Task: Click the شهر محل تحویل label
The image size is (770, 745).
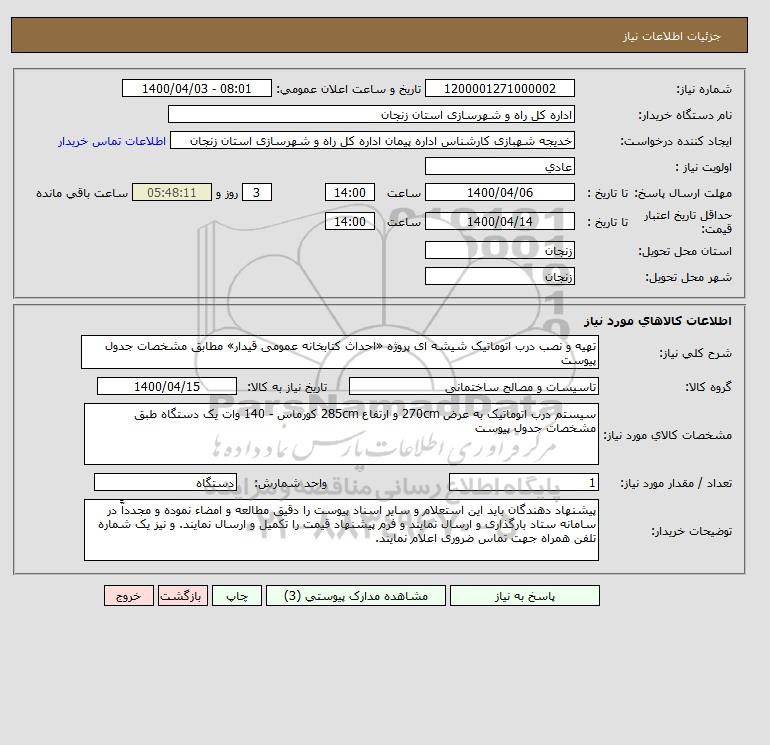Action: (688, 277)
